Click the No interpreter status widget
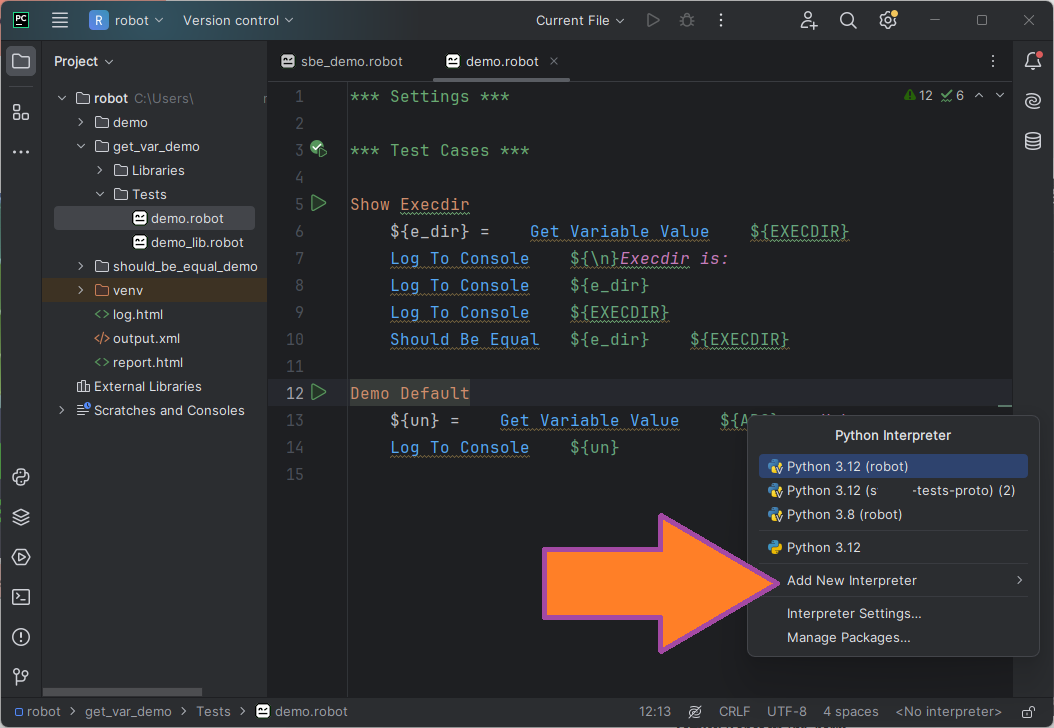 click(948, 712)
